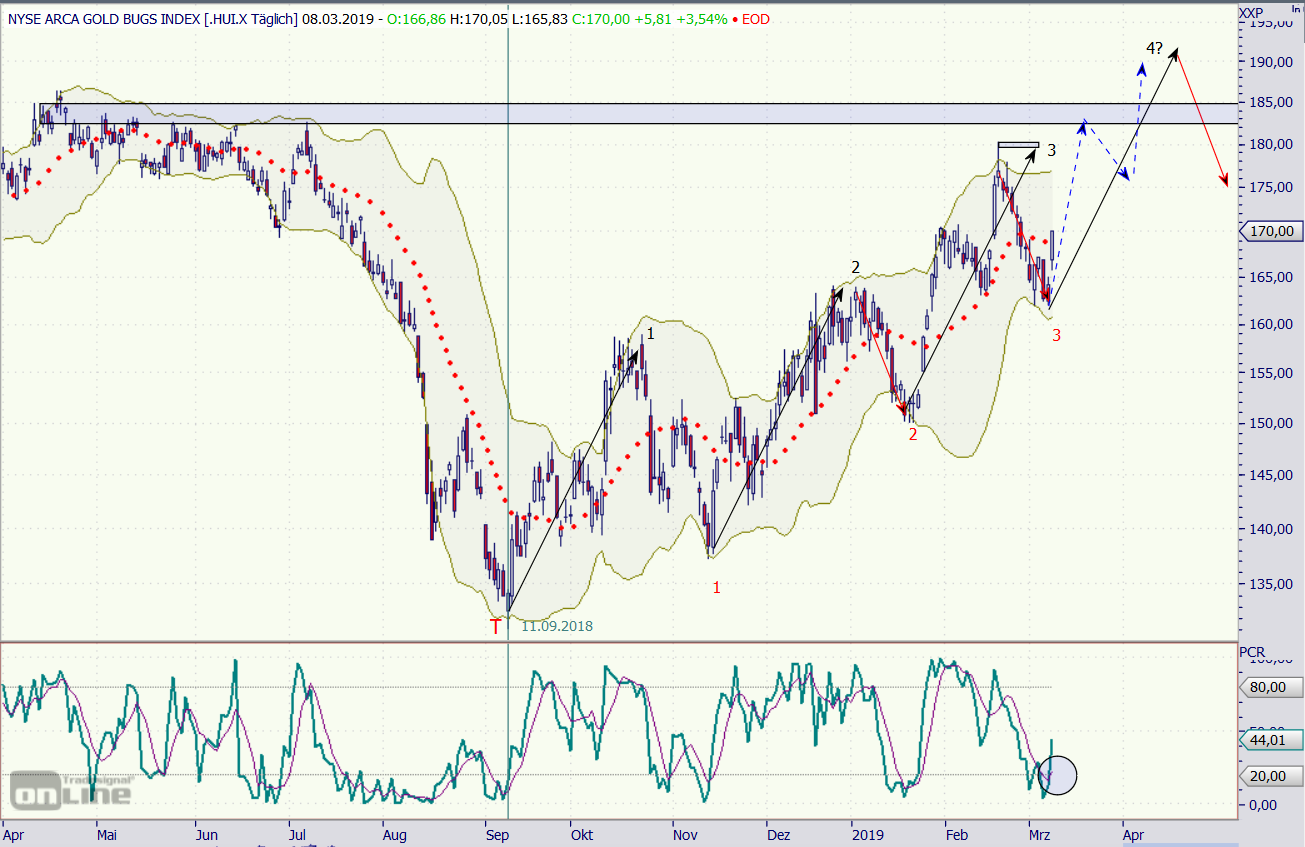Click the 175,00 price axis label

click(1272, 187)
